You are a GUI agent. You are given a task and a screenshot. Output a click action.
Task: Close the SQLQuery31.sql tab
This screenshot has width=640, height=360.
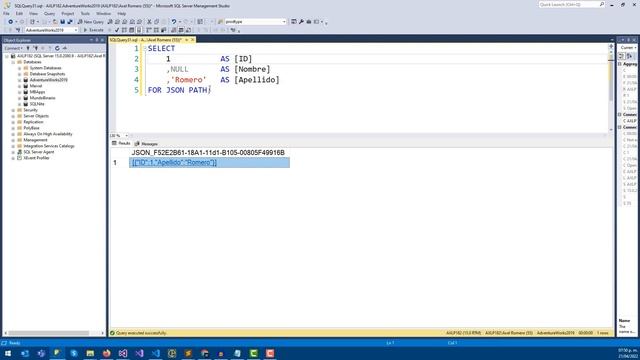(193, 40)
